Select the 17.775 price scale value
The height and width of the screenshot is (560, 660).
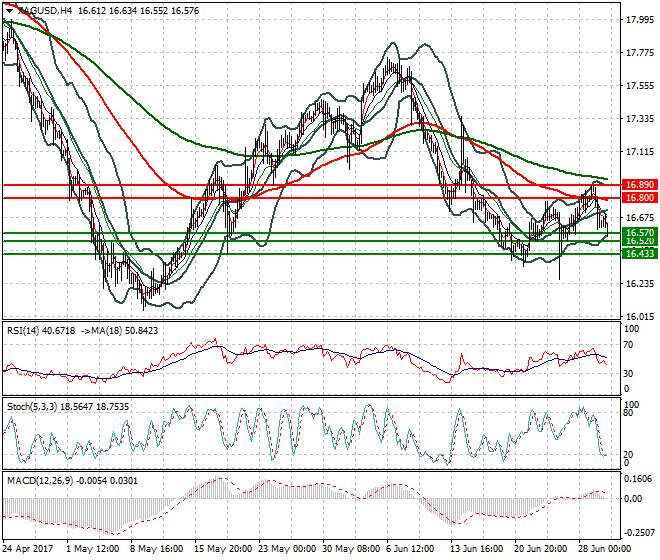640,53
